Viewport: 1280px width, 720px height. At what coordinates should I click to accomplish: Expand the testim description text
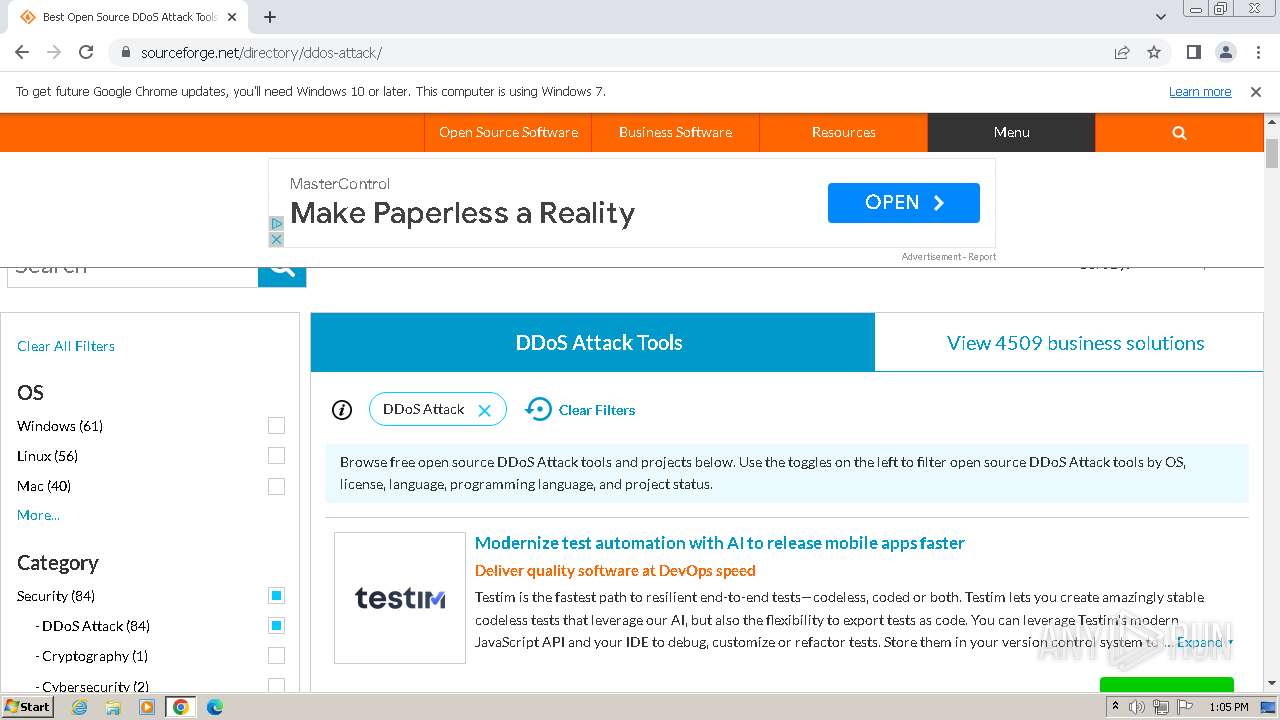point(1205,642)
